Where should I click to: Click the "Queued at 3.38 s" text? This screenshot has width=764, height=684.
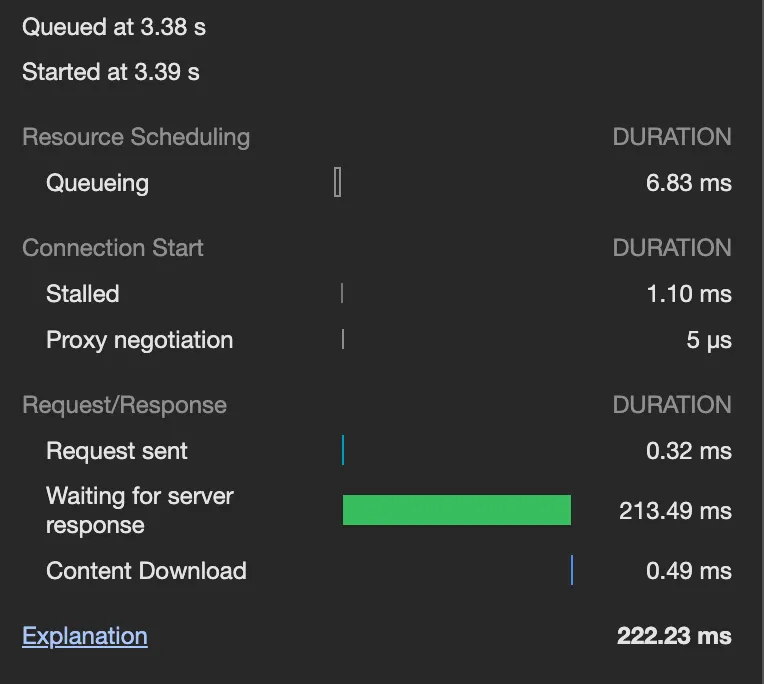tap(114, 27)
